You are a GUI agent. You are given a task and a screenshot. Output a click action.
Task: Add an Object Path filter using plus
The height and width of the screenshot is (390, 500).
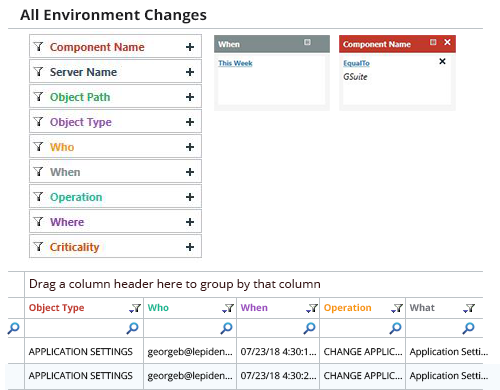coord(190,97)
